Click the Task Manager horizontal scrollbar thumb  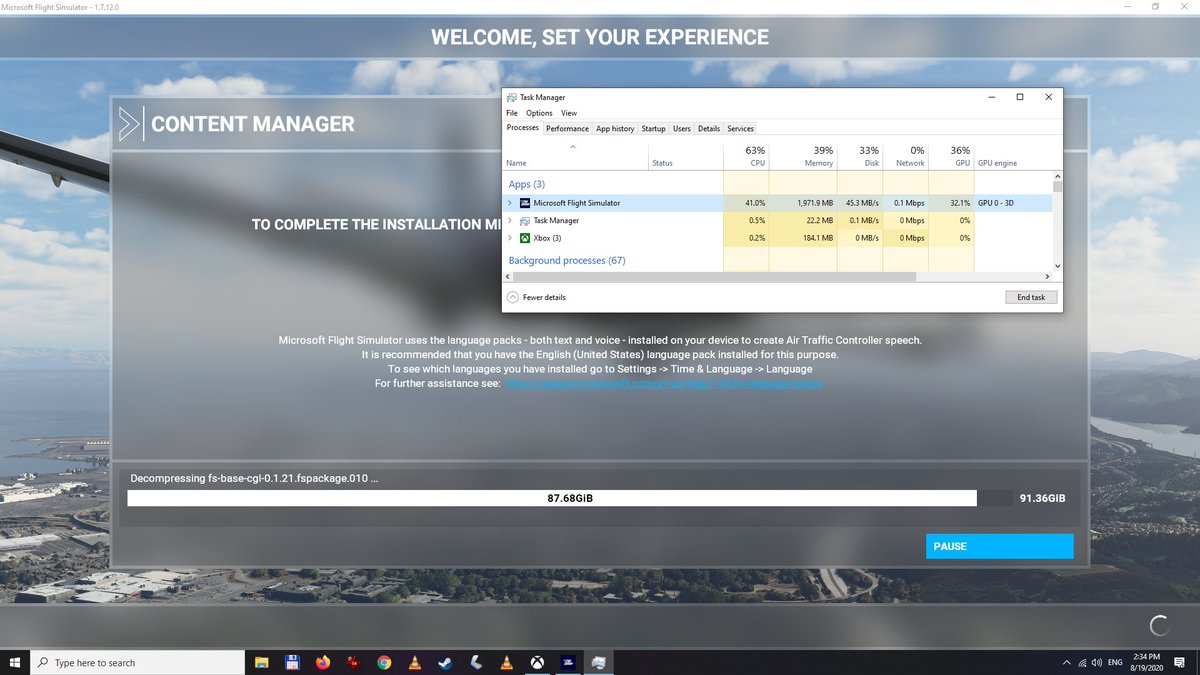[714, 277]
